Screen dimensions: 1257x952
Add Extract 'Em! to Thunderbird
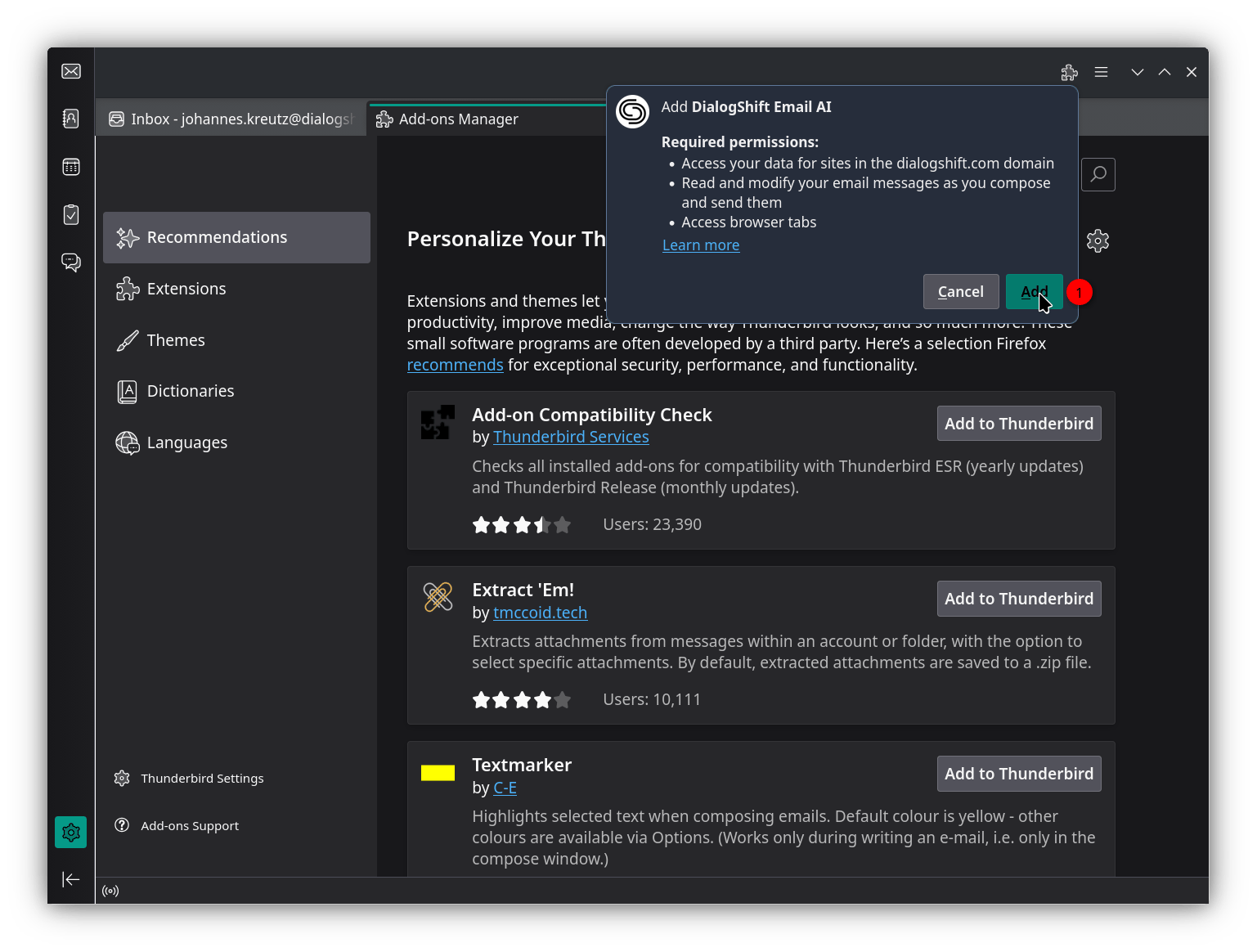click(1019, 599)
